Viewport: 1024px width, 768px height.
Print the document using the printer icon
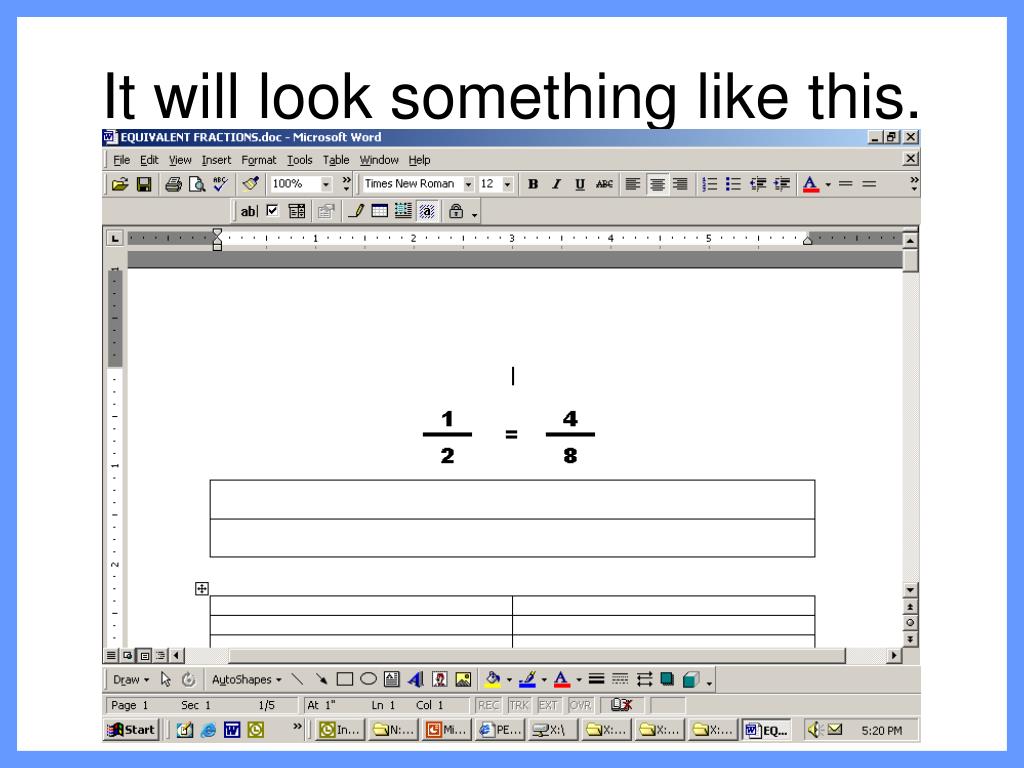173,184
